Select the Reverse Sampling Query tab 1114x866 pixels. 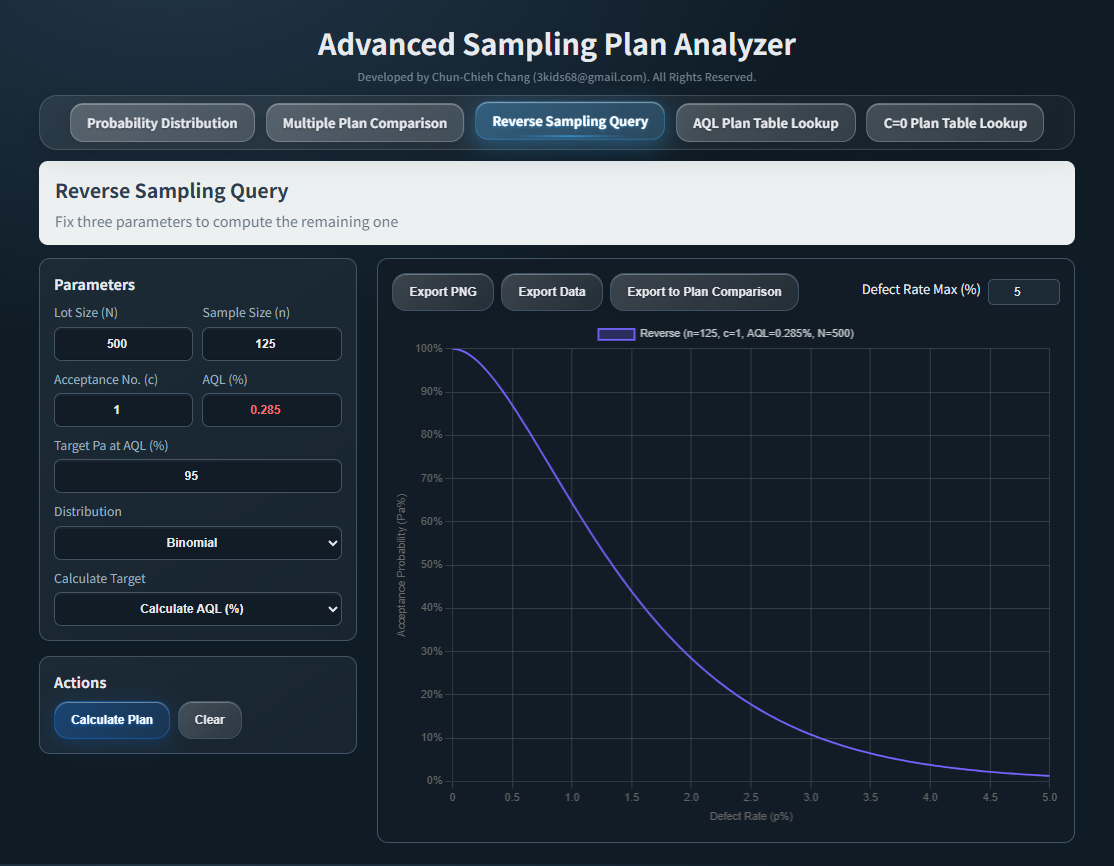pos(569,122)
